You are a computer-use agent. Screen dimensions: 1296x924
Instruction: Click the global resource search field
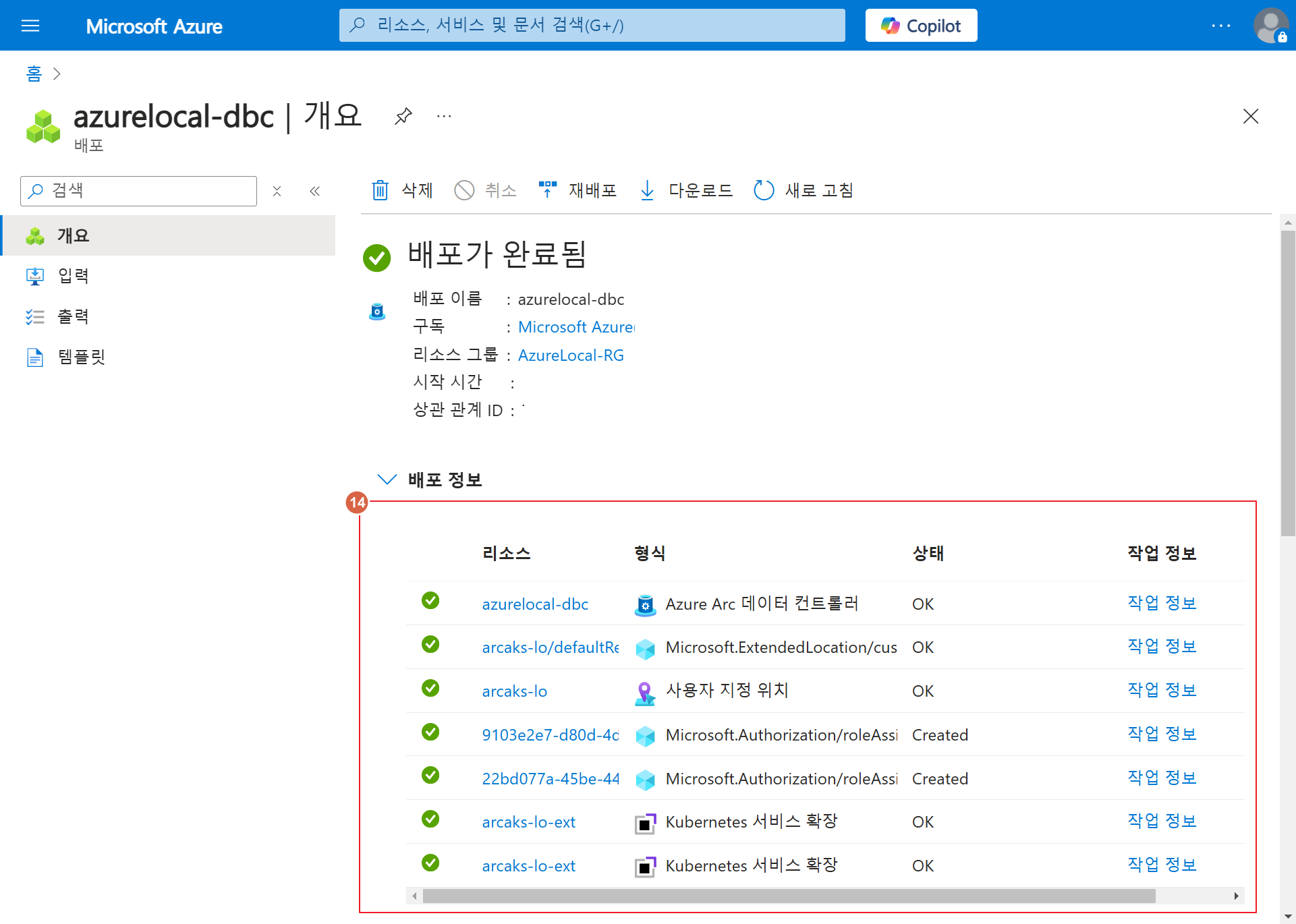click(592, 26)
